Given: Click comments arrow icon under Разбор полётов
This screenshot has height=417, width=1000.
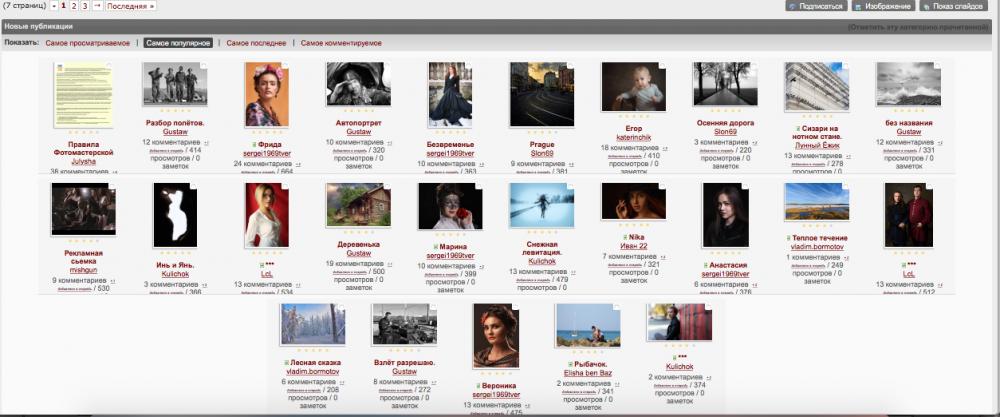Looking at the screenshot, I should (x=206, y=143).
